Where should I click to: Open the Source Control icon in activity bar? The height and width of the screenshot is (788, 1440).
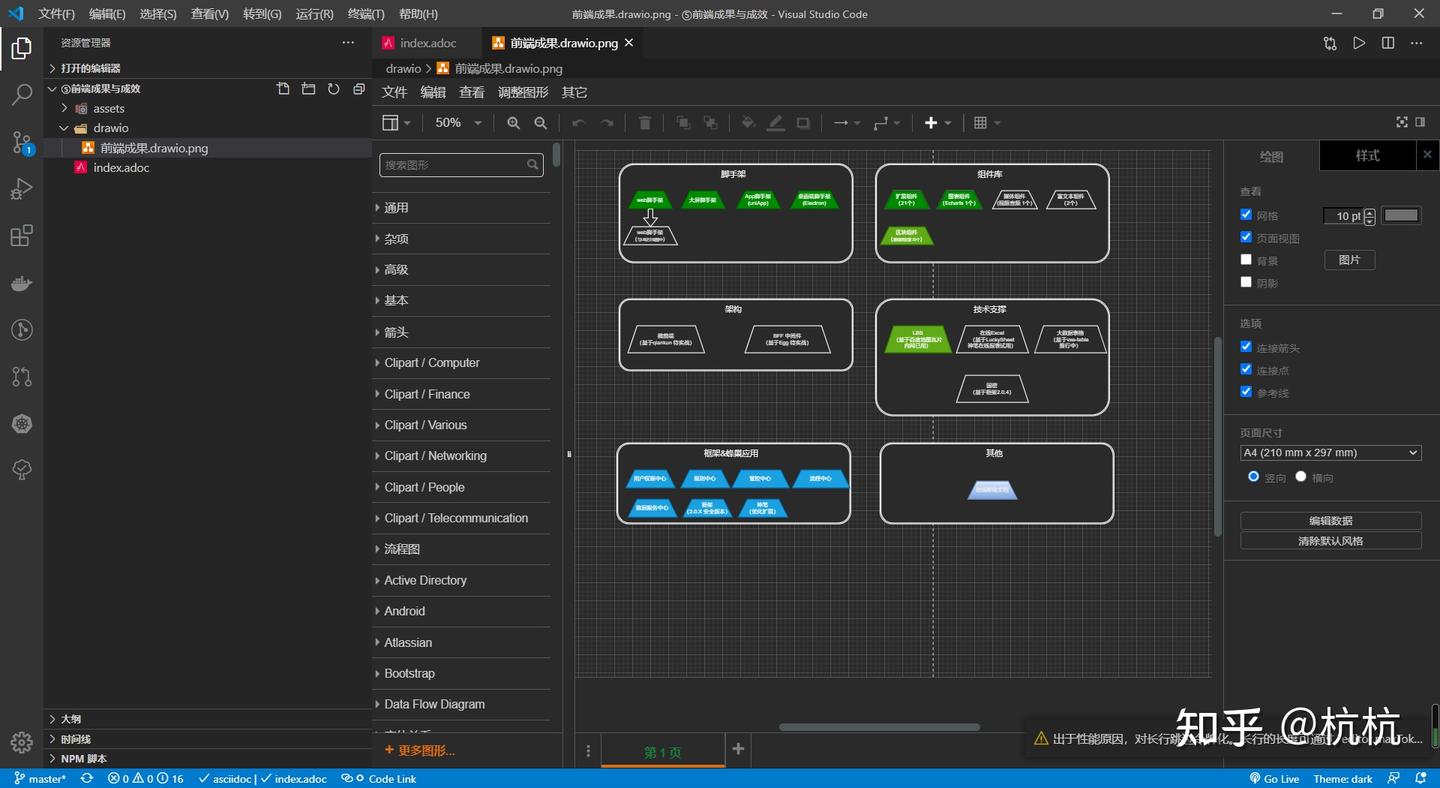(22, 143)
